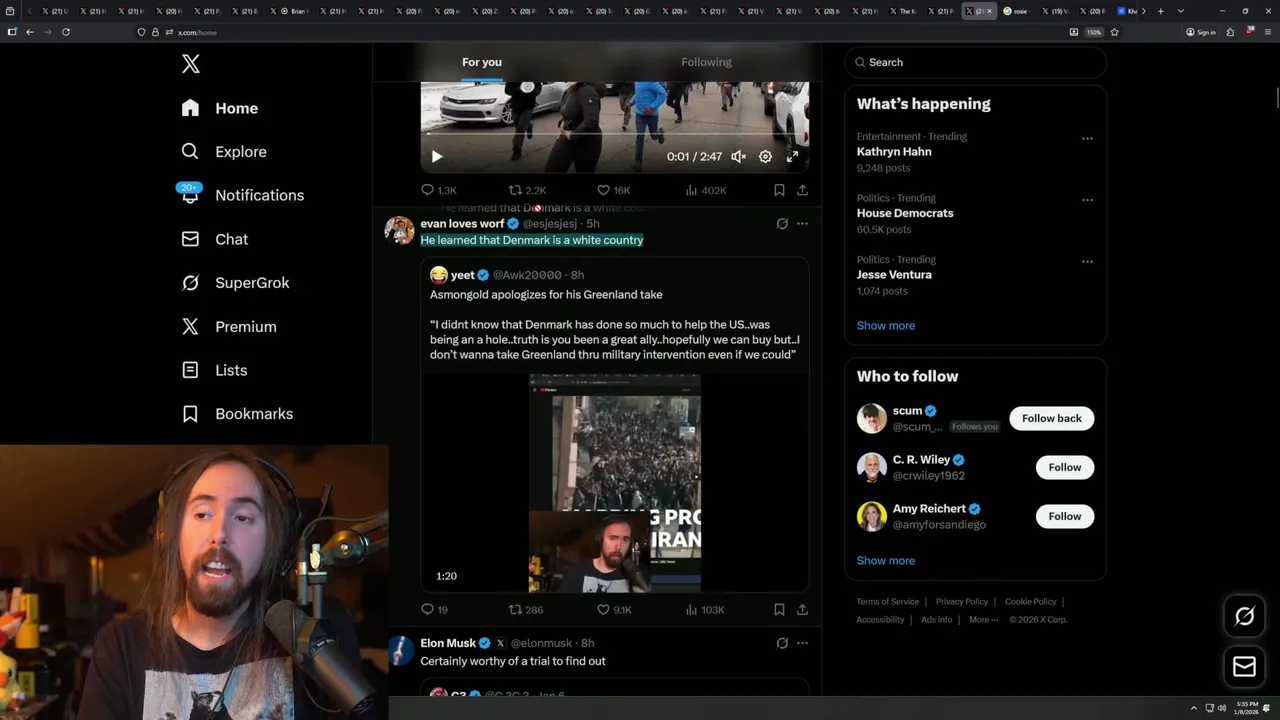Open video settings gear icon

(x=765, y=156)
